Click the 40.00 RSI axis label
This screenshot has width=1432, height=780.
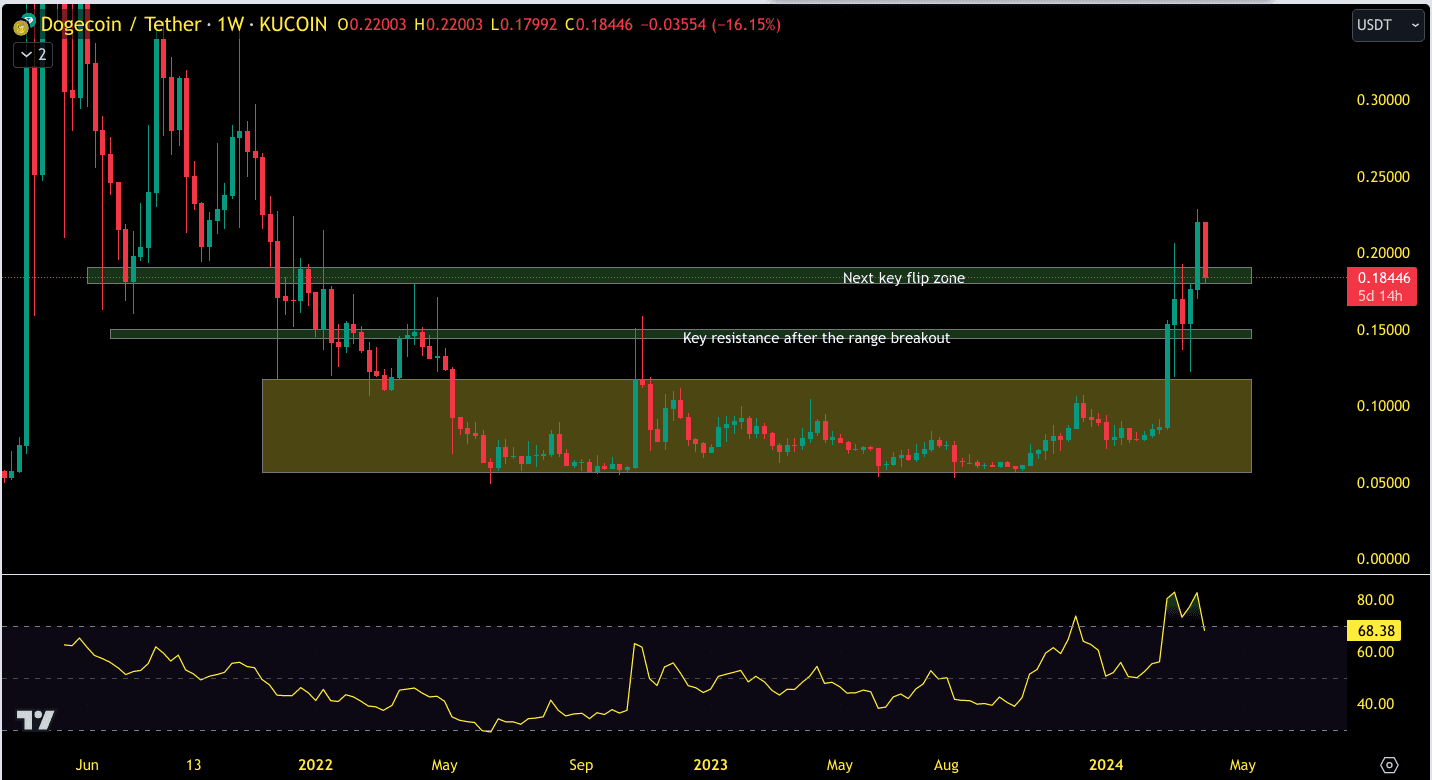tap(1375, 704)
